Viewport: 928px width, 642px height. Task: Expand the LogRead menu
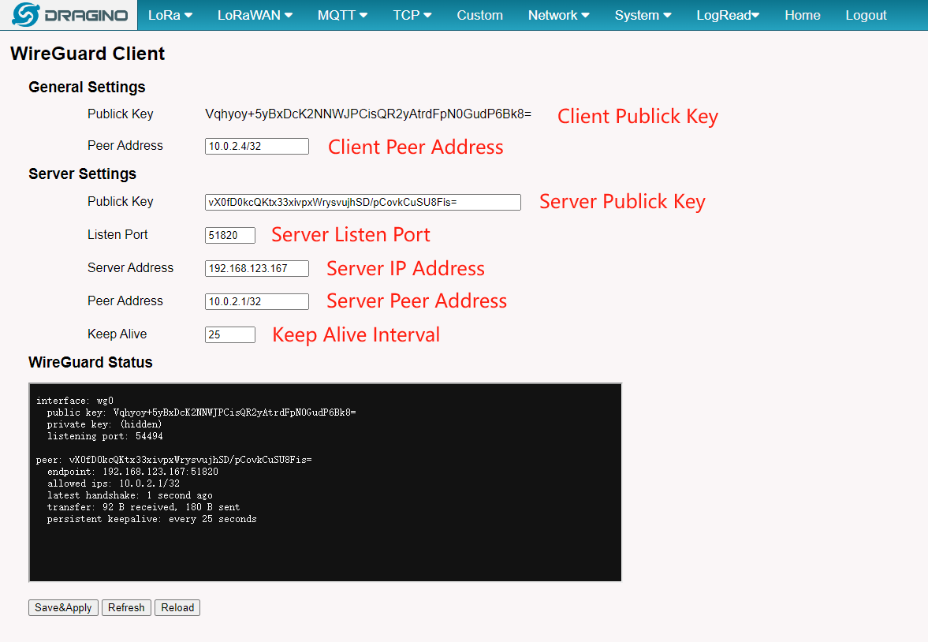click(727, 15)
